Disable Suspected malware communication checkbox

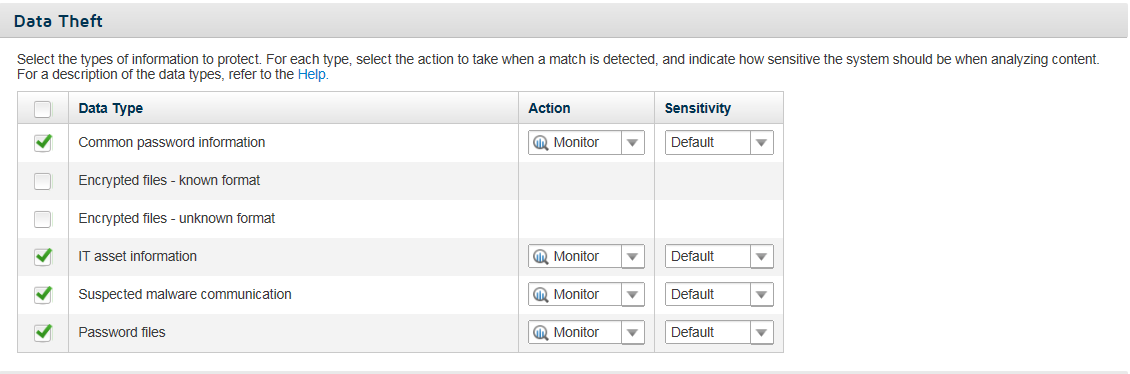pyautogui.click(x=43, y=295)
